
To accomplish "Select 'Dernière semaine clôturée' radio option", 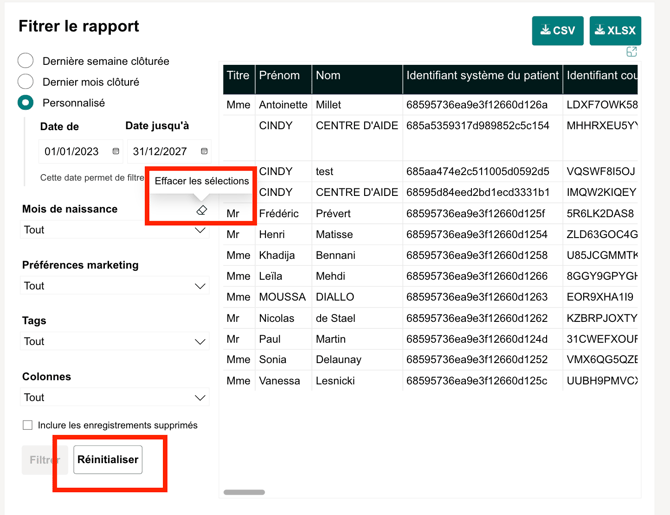I will (26, 61).
